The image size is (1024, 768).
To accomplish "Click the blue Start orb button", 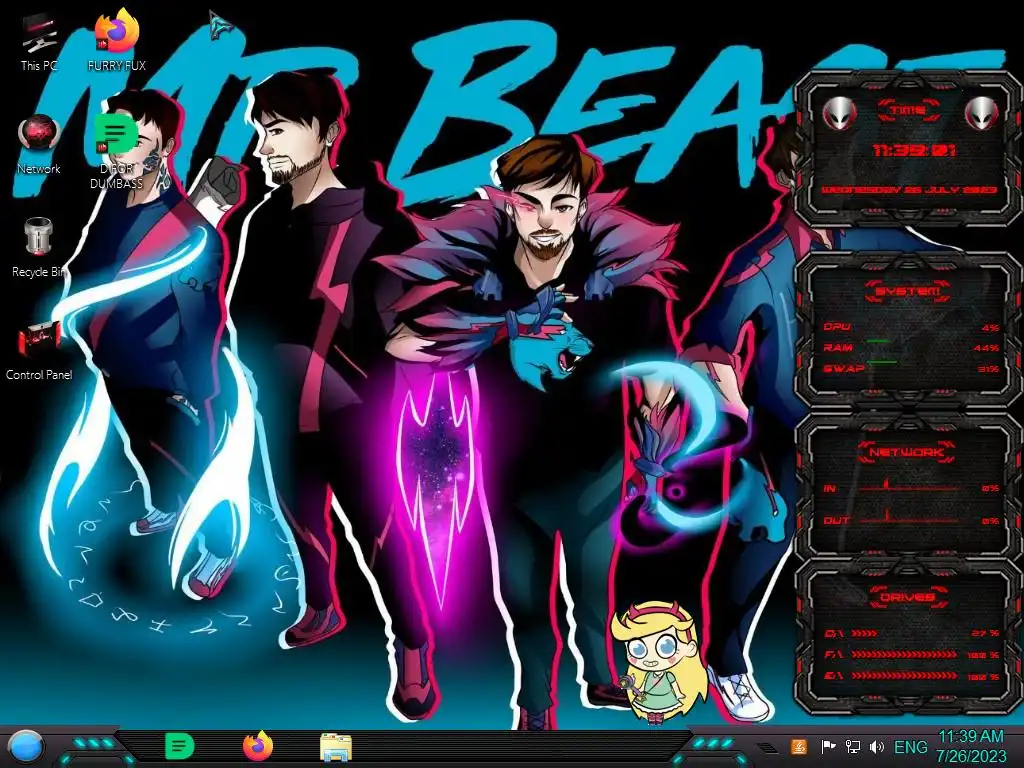I will (24, 747).
